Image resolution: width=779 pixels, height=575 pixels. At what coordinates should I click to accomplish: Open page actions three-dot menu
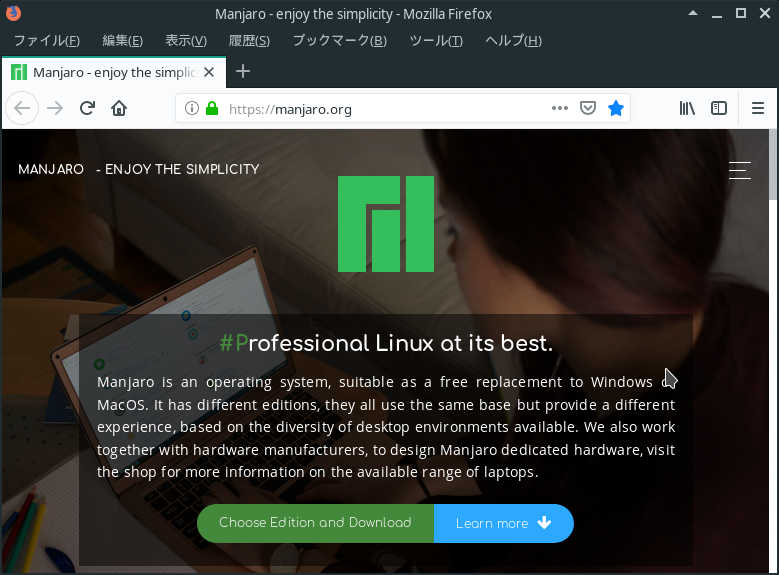coord(559,108)
